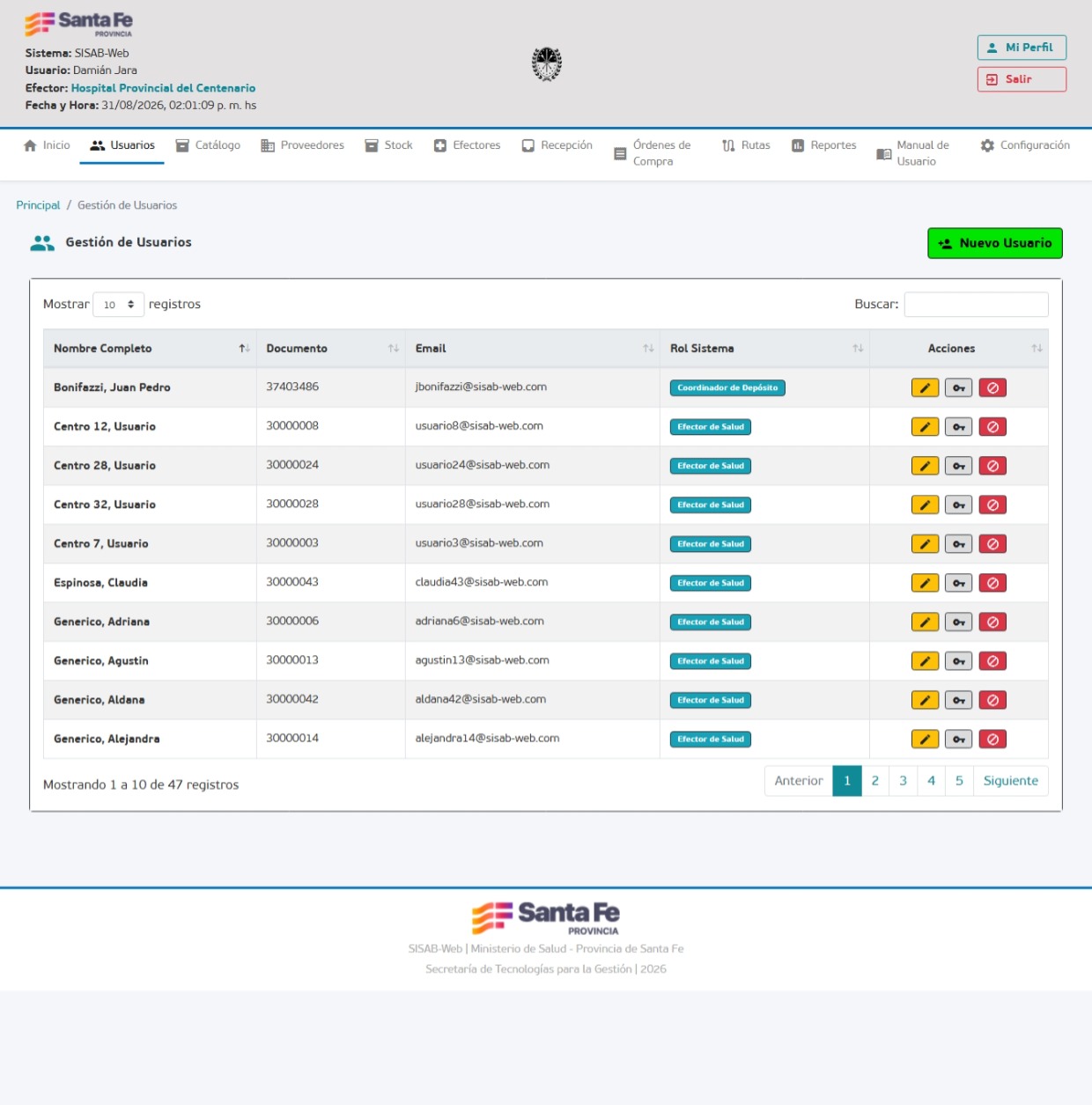Sort table by Acciones column header
The height and width of the screenshot is (1105, 1092).
click(959, 349)
